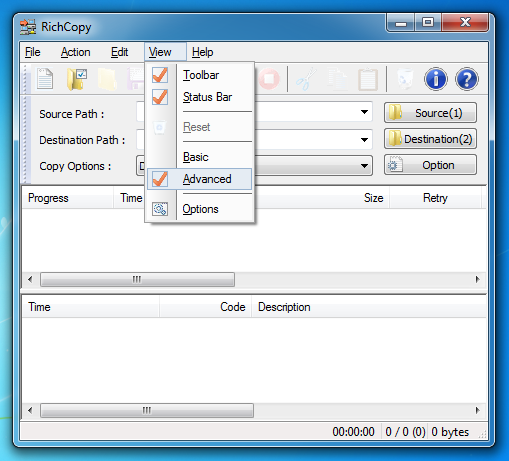Image resolution: width=509 pixels, height=461 pixels.
Task: Open the File menu
Action: pos(33,52)
